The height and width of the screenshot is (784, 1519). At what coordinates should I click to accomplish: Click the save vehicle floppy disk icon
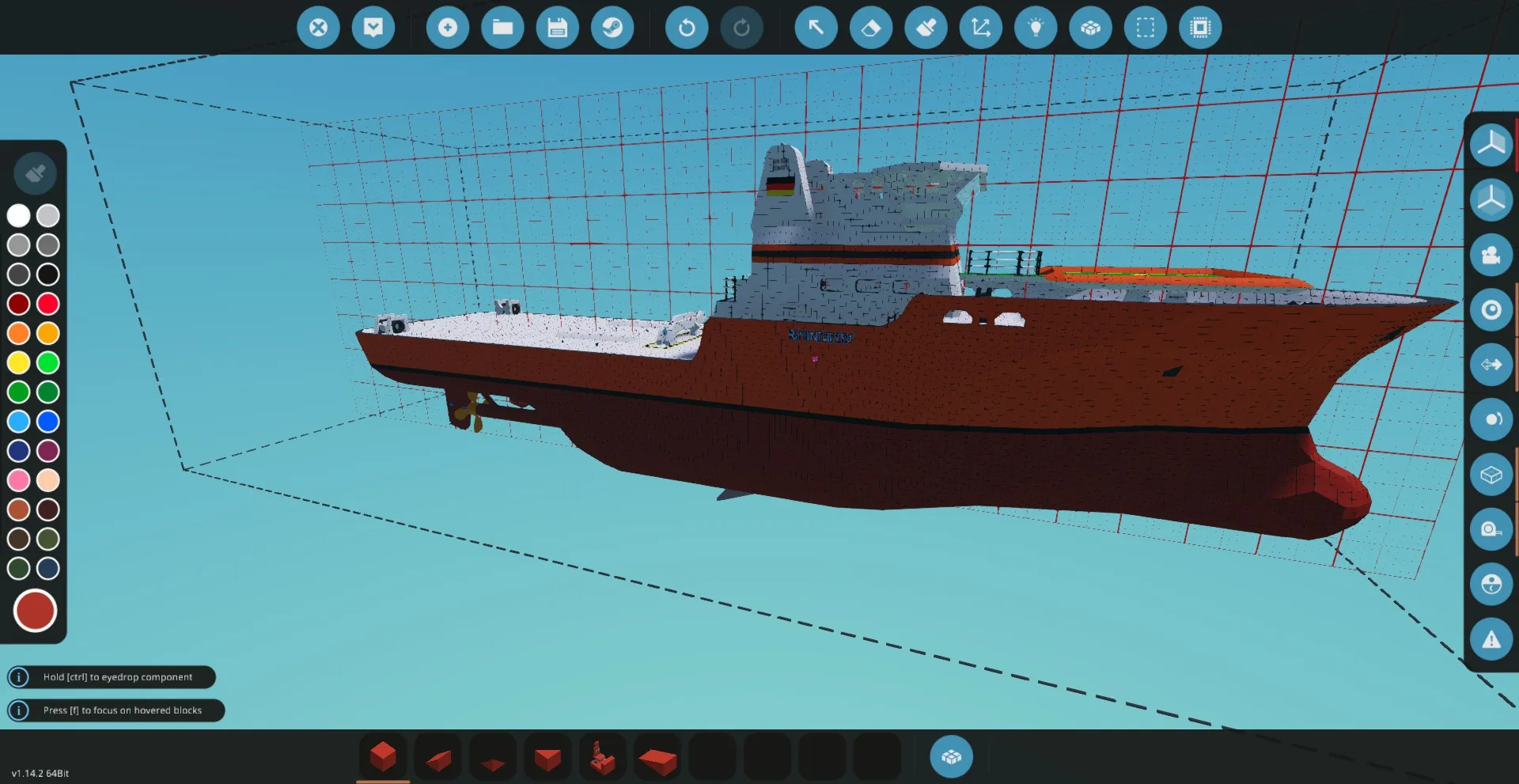point(558,28)
